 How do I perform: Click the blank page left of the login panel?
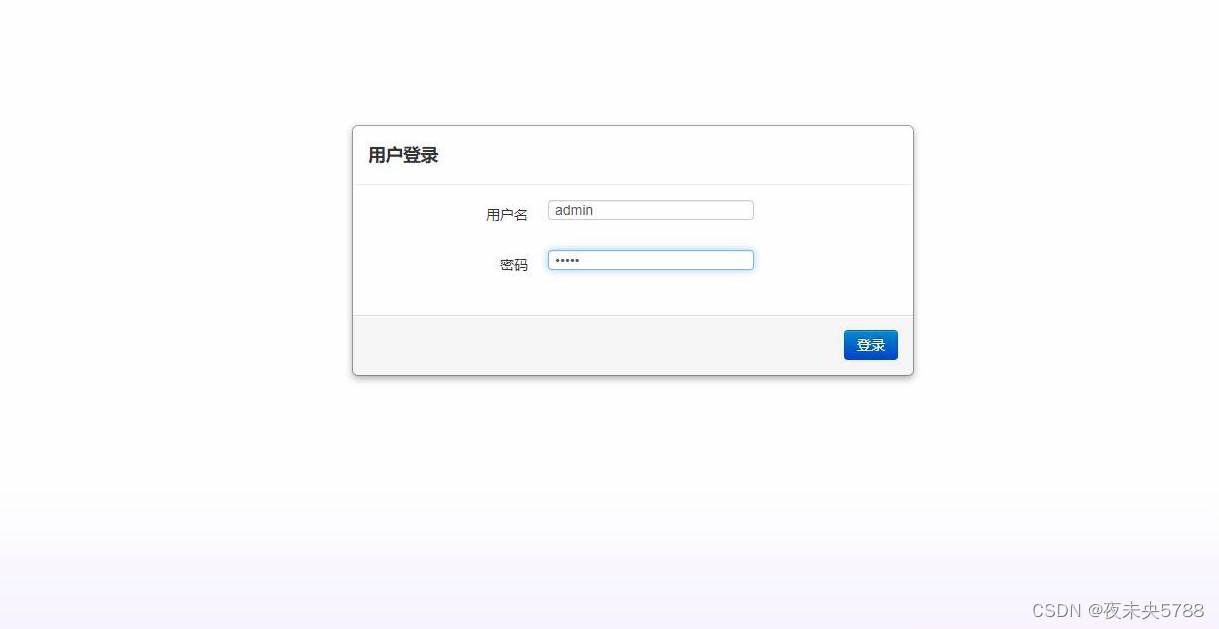175,250
